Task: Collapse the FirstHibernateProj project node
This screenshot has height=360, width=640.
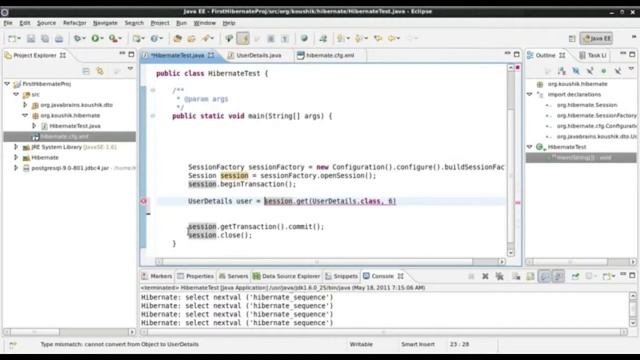Action: tap(7, 84)
